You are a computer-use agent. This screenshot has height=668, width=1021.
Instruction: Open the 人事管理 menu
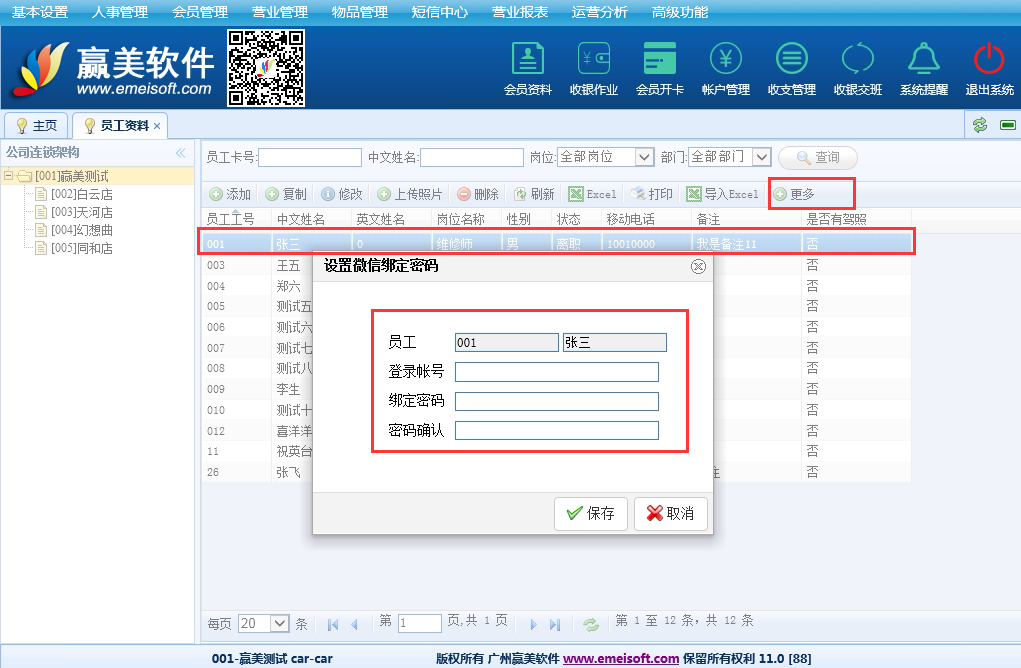tap(119, 12)
